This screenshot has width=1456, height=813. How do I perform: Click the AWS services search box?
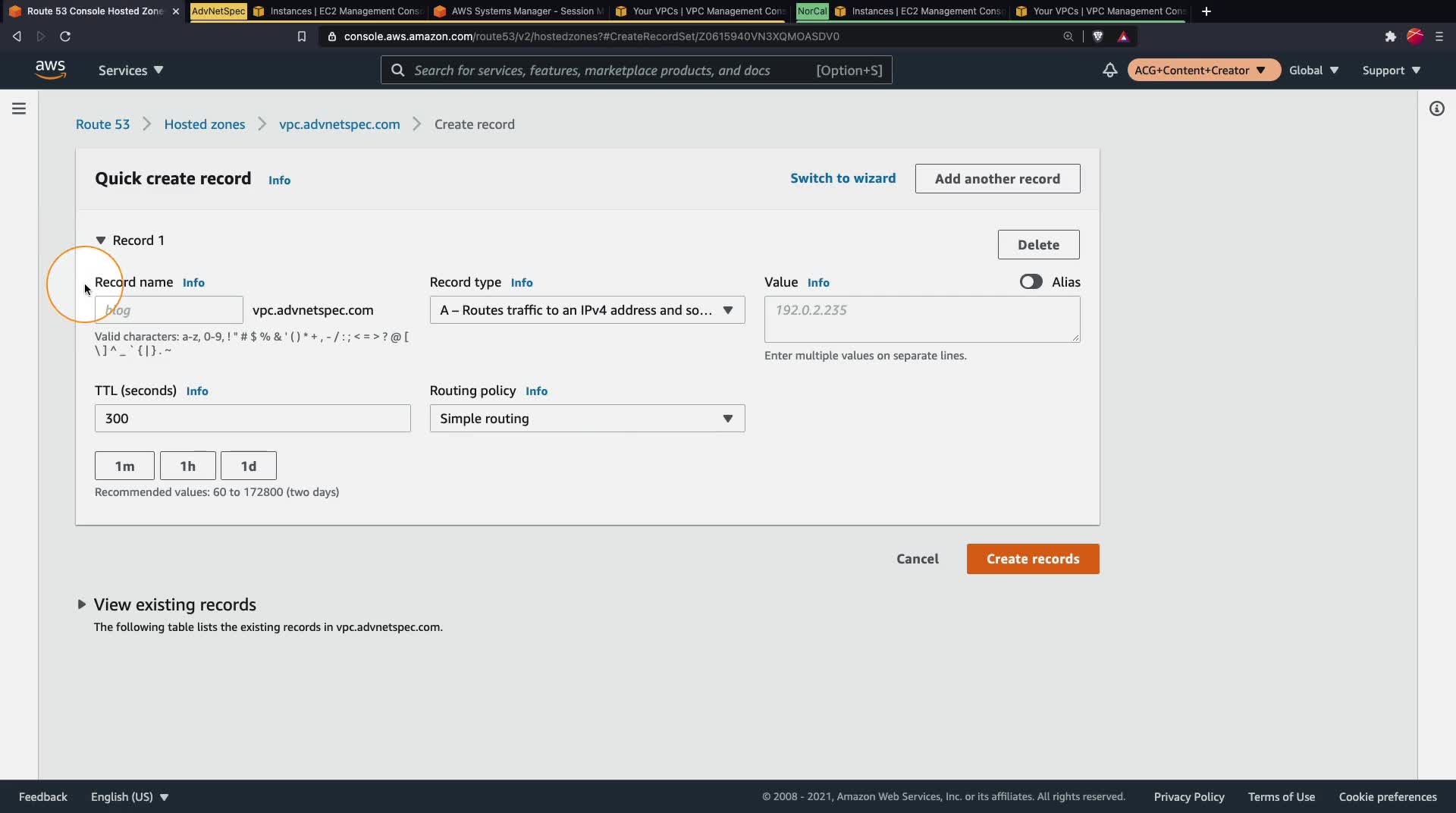(x=636, y=71)
